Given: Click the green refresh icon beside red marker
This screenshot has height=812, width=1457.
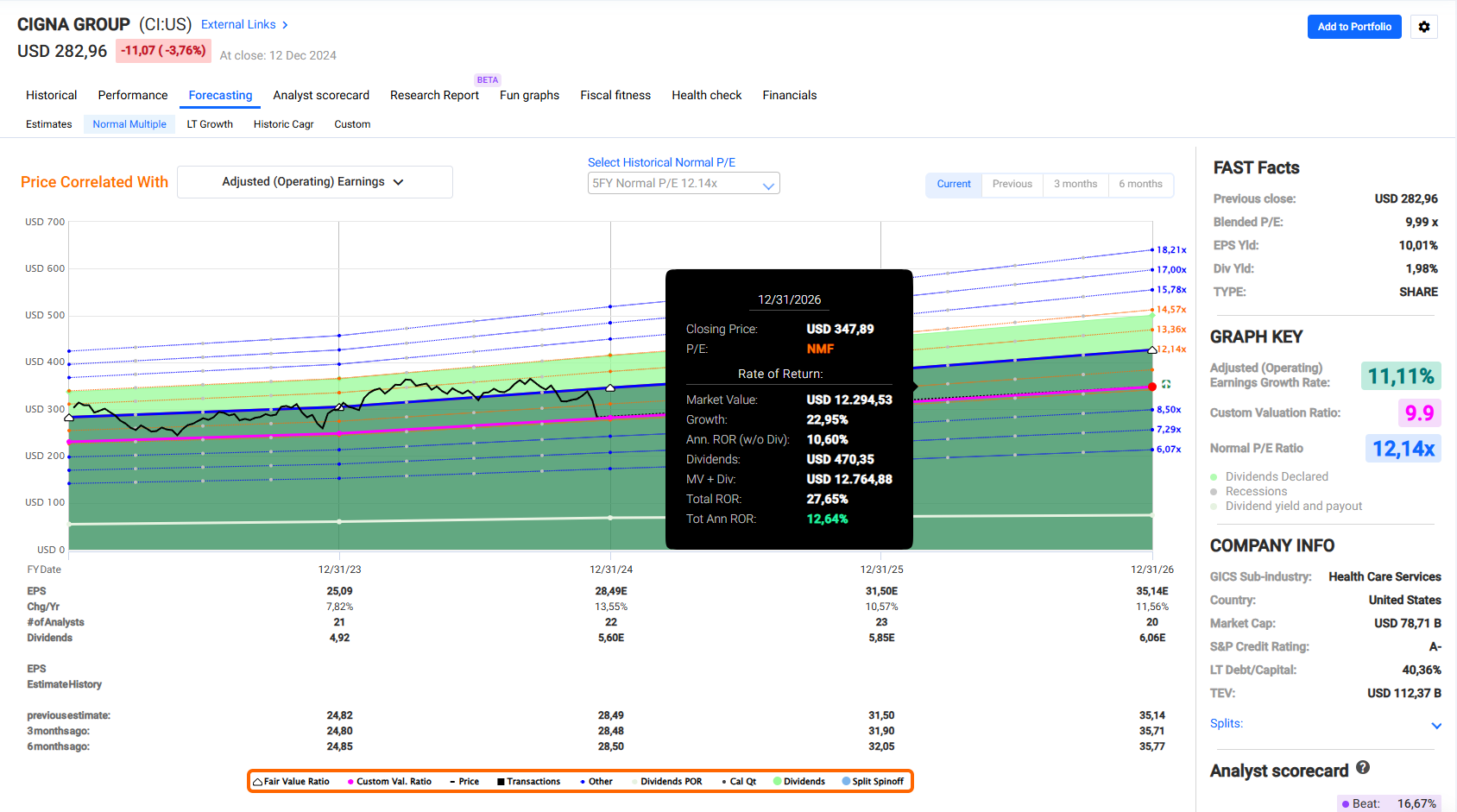Looking at the screenshot, I should [1166, 384].
